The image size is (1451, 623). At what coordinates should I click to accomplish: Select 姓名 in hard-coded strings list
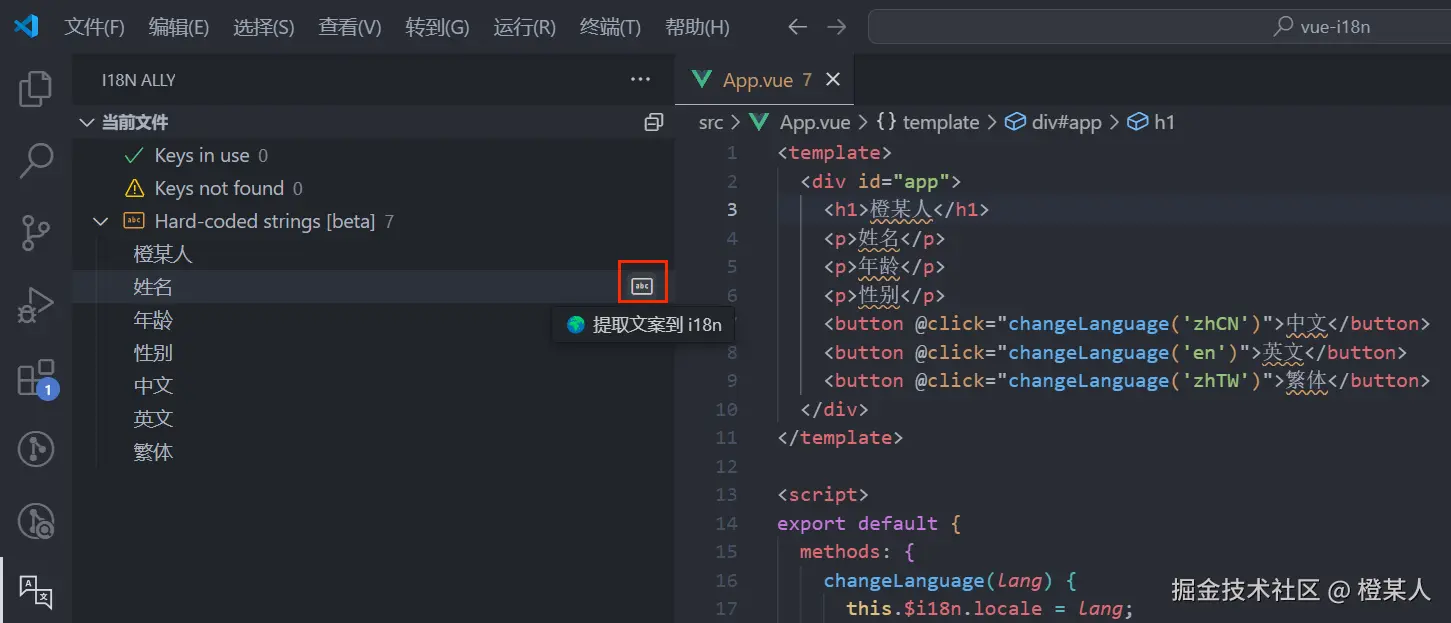(x=373, y=287)
